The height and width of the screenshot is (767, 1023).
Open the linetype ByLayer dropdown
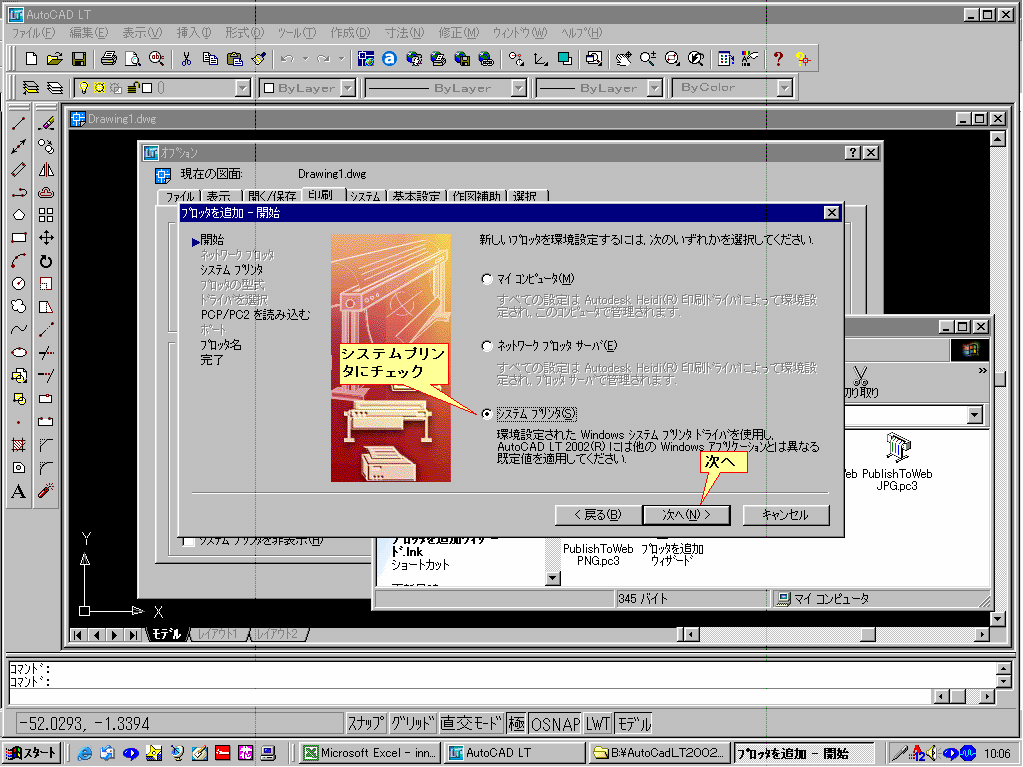click(519, 88)
